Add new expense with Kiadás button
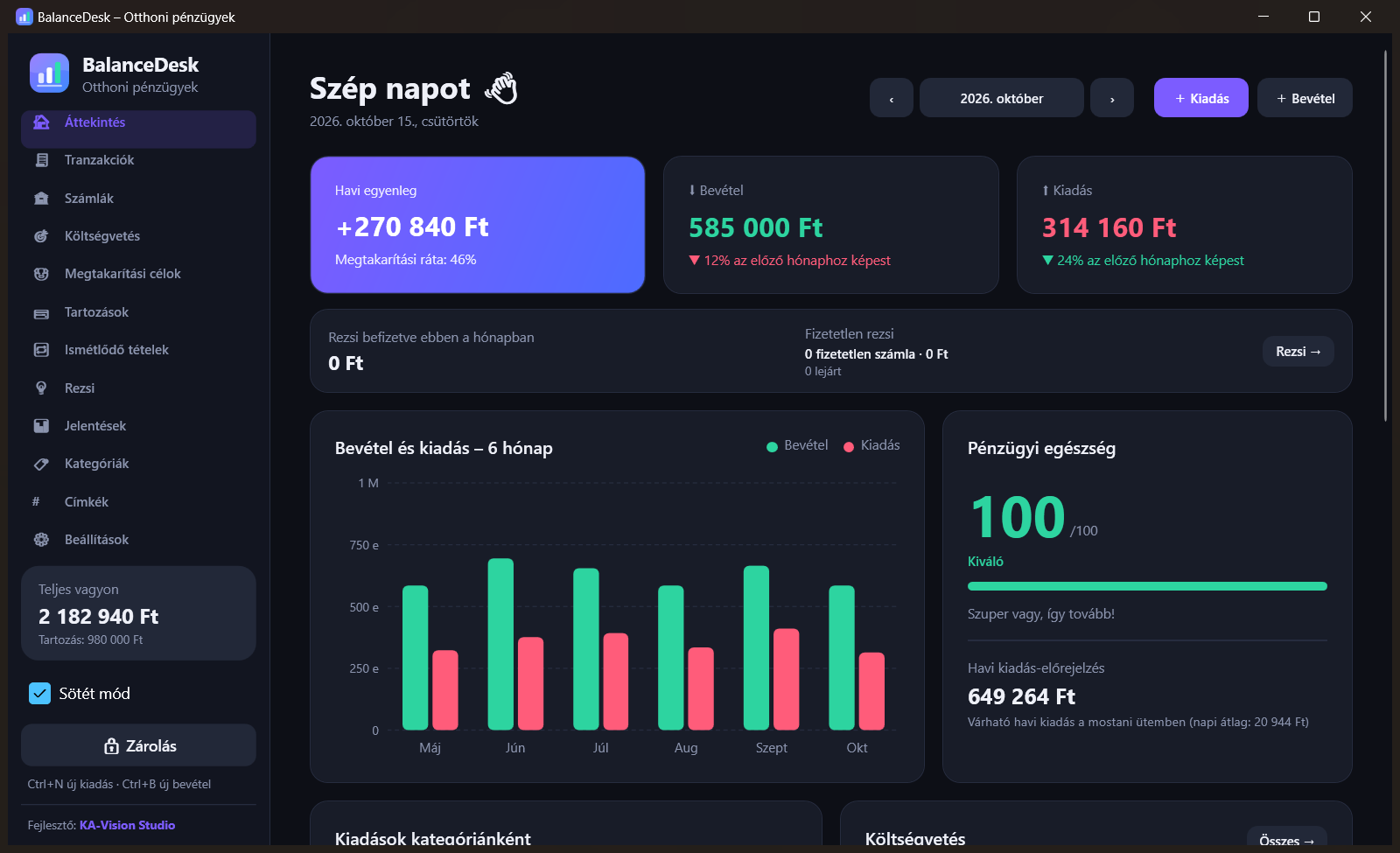This screenshot has height=853, width=1400. (1201, 98)
